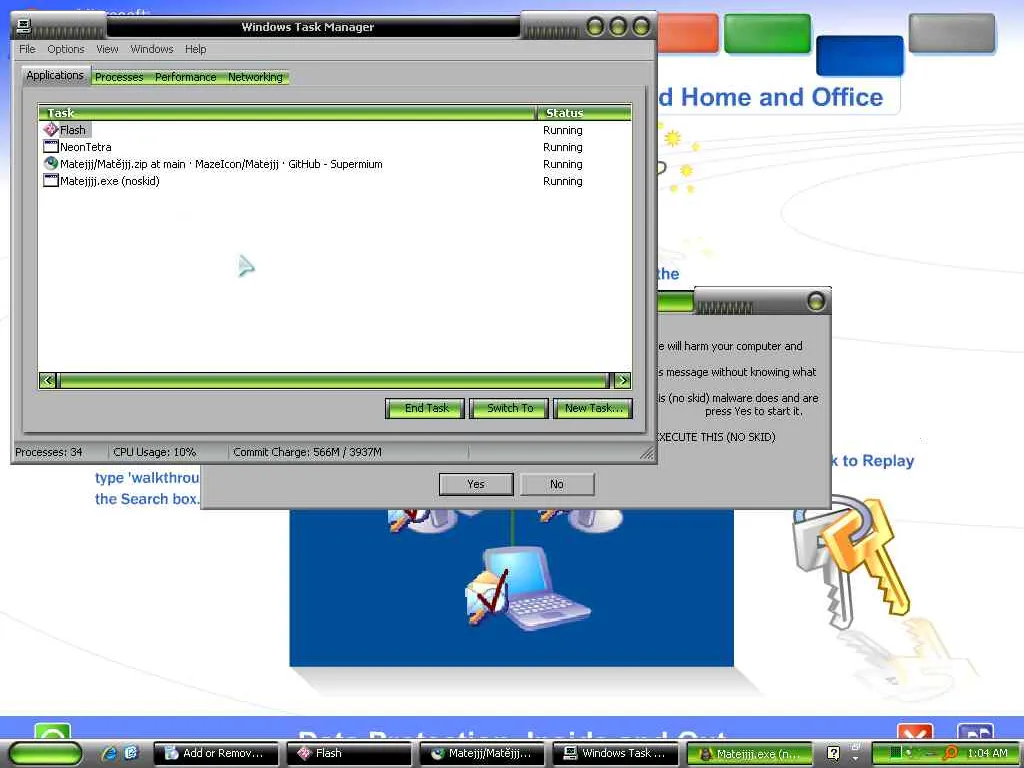Switch to the Networking tab
The width and height of the screenshot is (1024, 768).
255,77
